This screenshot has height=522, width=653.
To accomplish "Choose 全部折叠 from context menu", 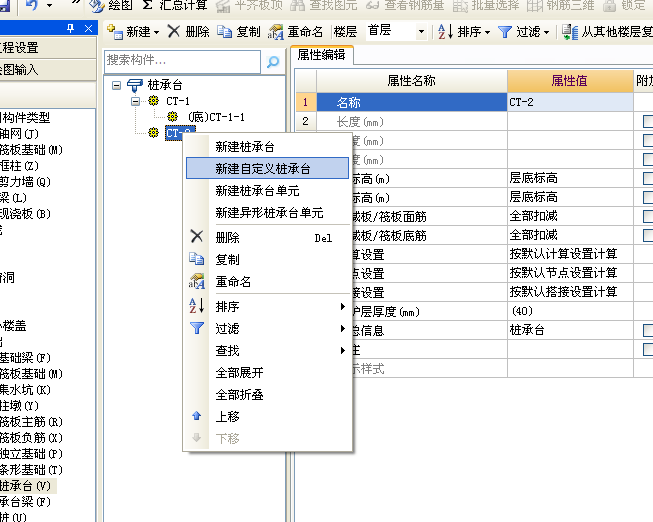I will [x=267, y=395].
